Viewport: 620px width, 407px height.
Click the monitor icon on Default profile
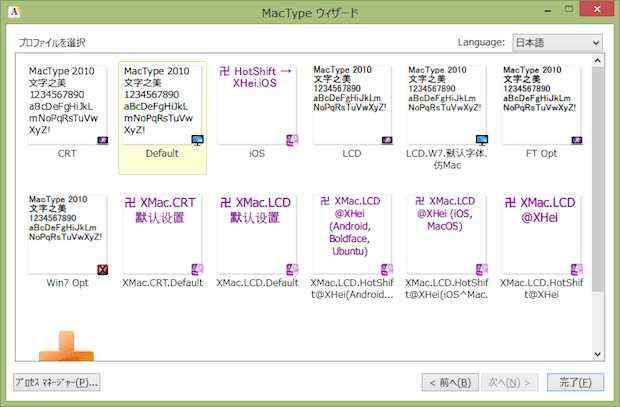[x=197, y=141]
